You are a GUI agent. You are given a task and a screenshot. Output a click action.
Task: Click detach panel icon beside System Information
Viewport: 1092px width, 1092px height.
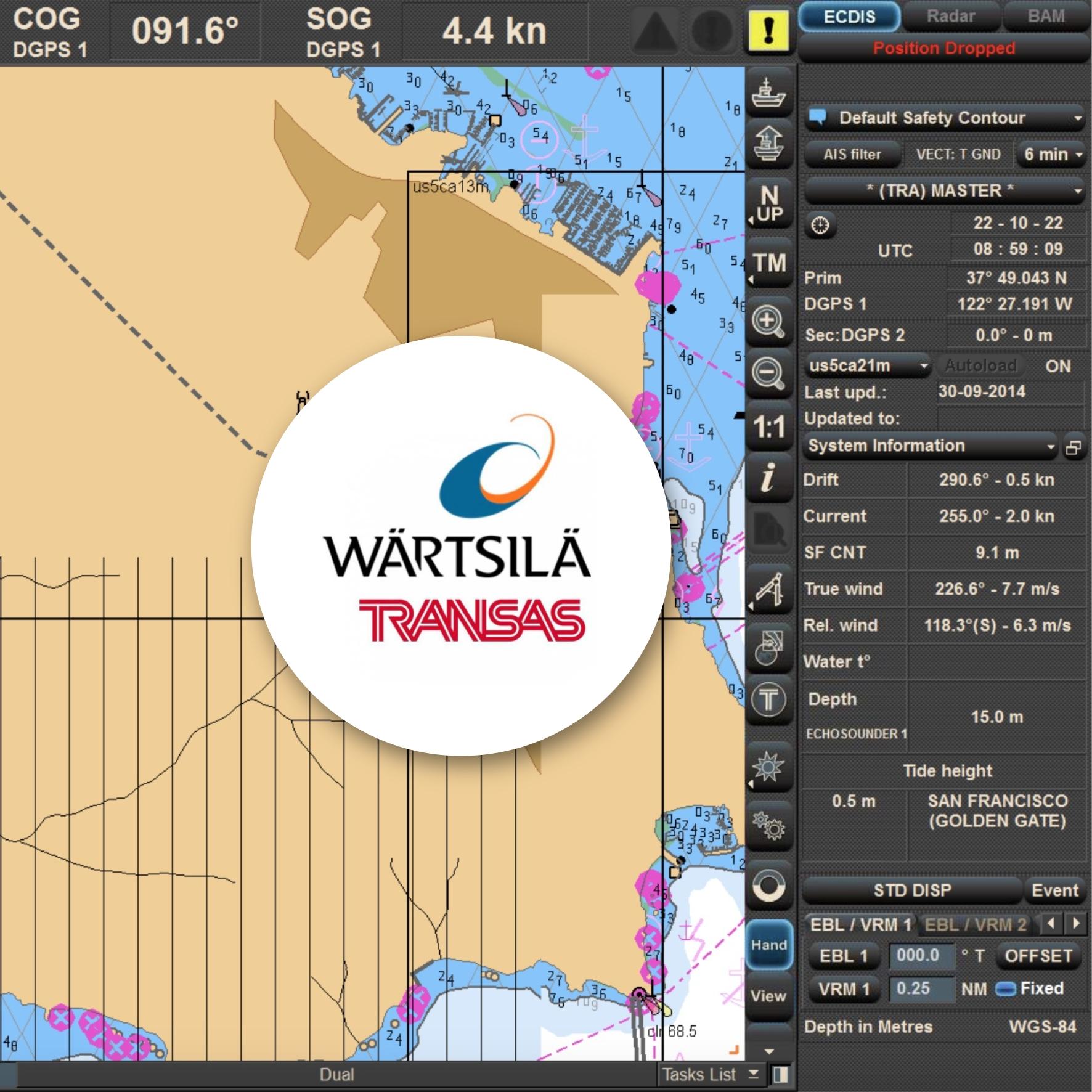(1074, 447)
